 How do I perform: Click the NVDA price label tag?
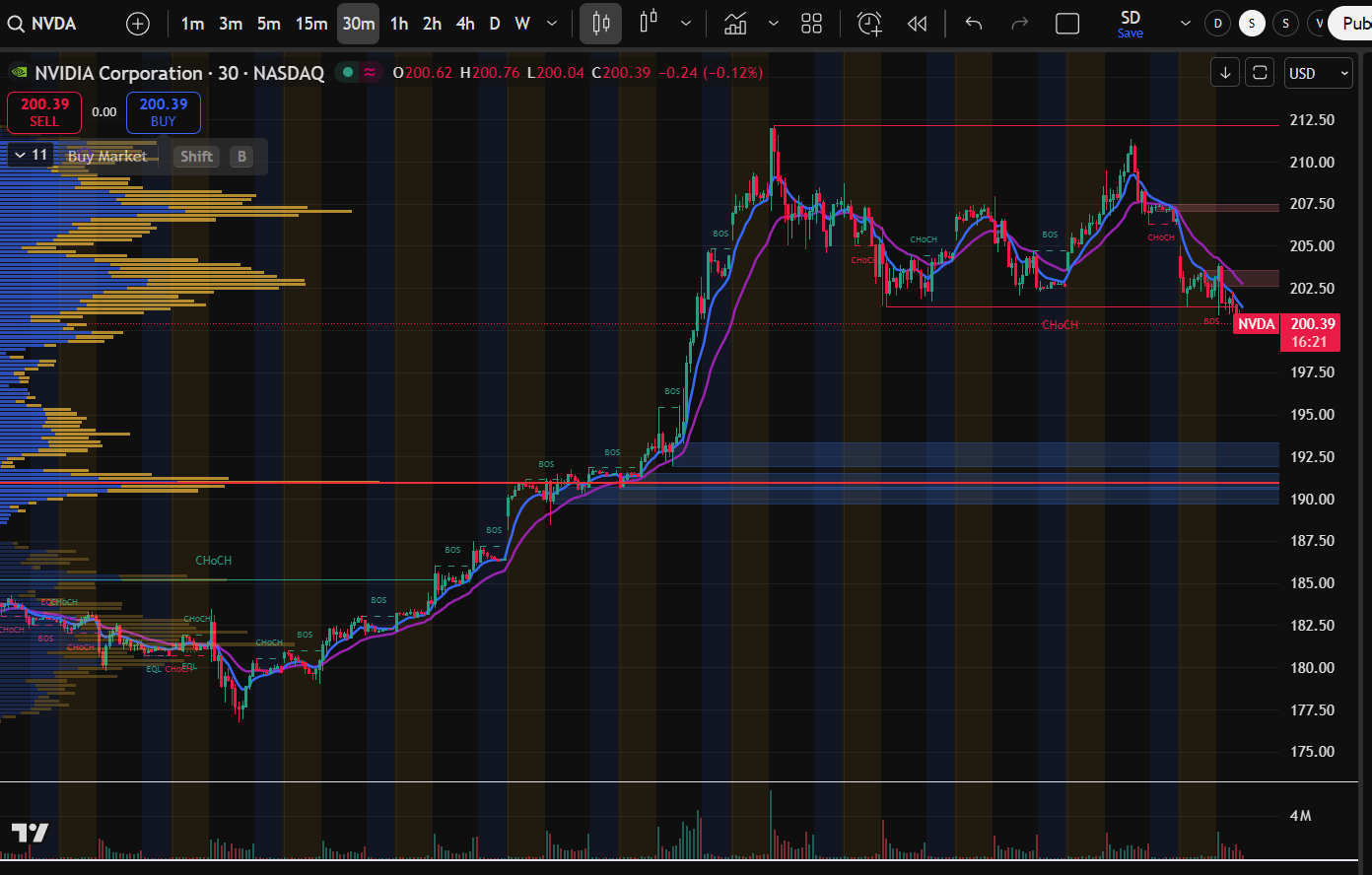tap(1256, 324)
